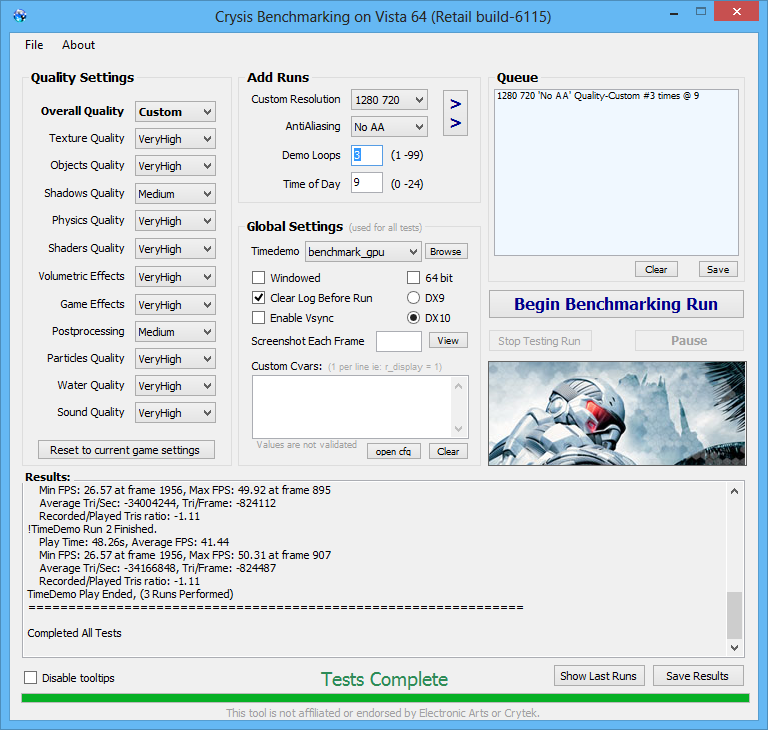Expand the Shadows Quality dropdown
This screenshot has height=730, width=768.
tap(175, 194)
